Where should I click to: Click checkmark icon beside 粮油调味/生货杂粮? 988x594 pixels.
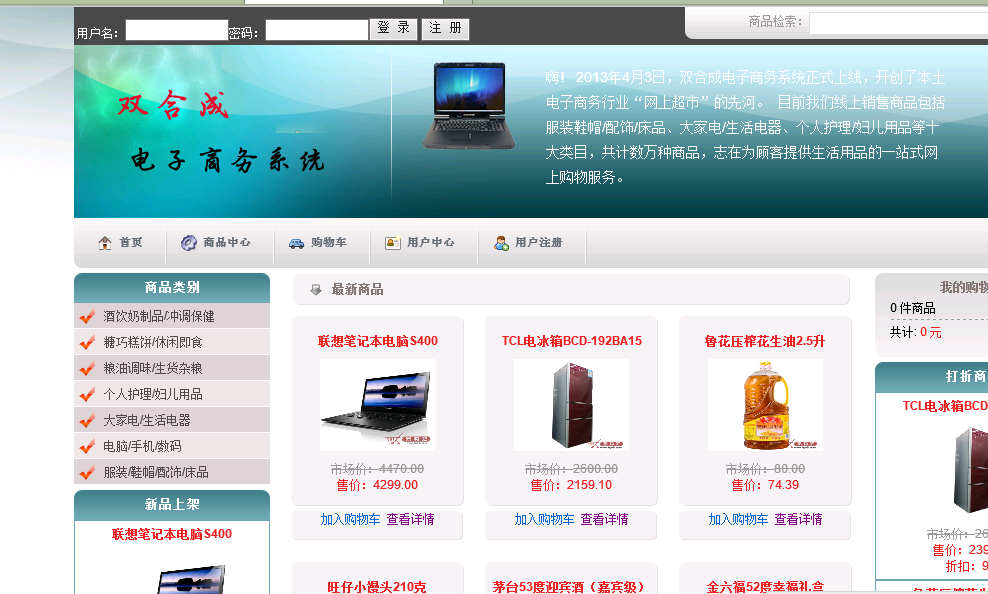[88, 368]
